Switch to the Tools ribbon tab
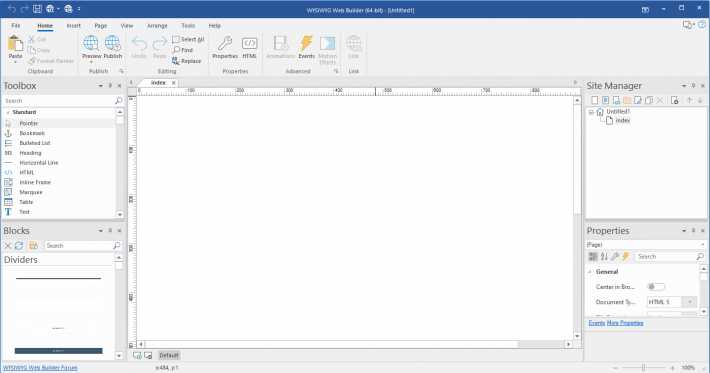710x373 pixels. point(188,26)
